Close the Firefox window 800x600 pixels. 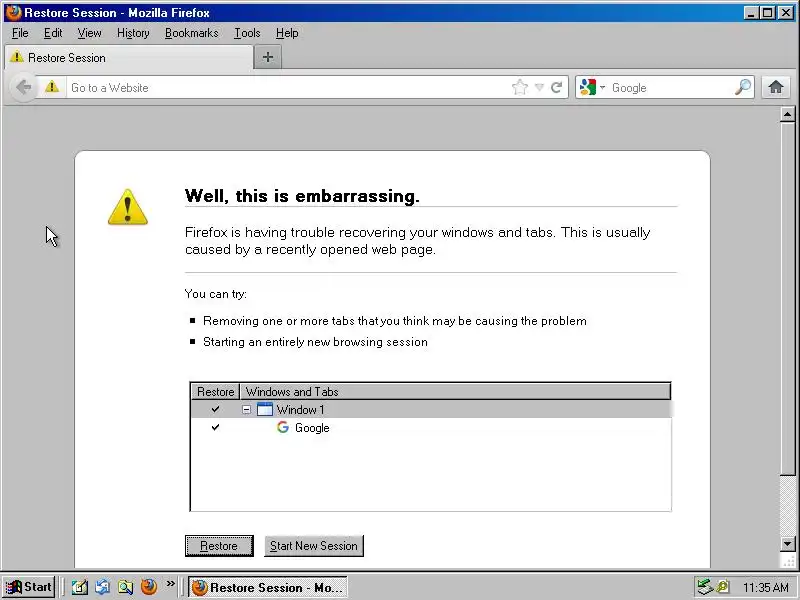[786, 13]
